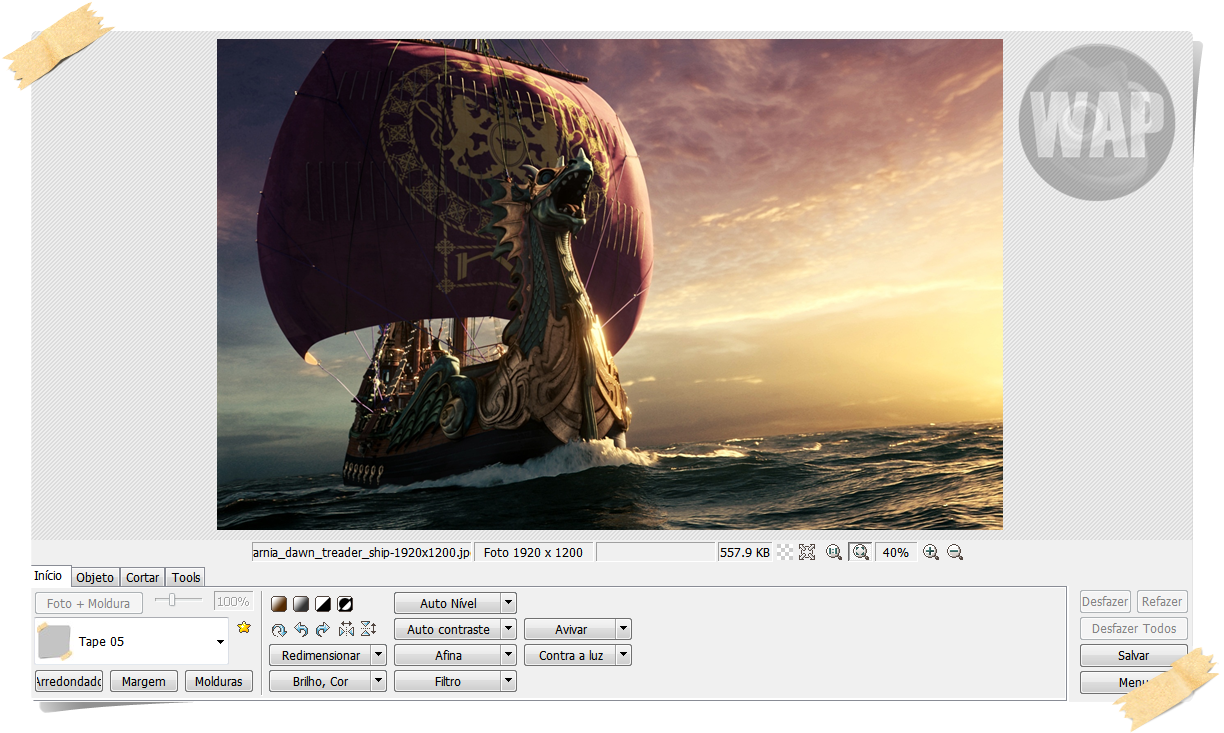Click the Auto contraste button
Screen dimensions: 1224x733
pyautogui.click(x=448, y=629)
